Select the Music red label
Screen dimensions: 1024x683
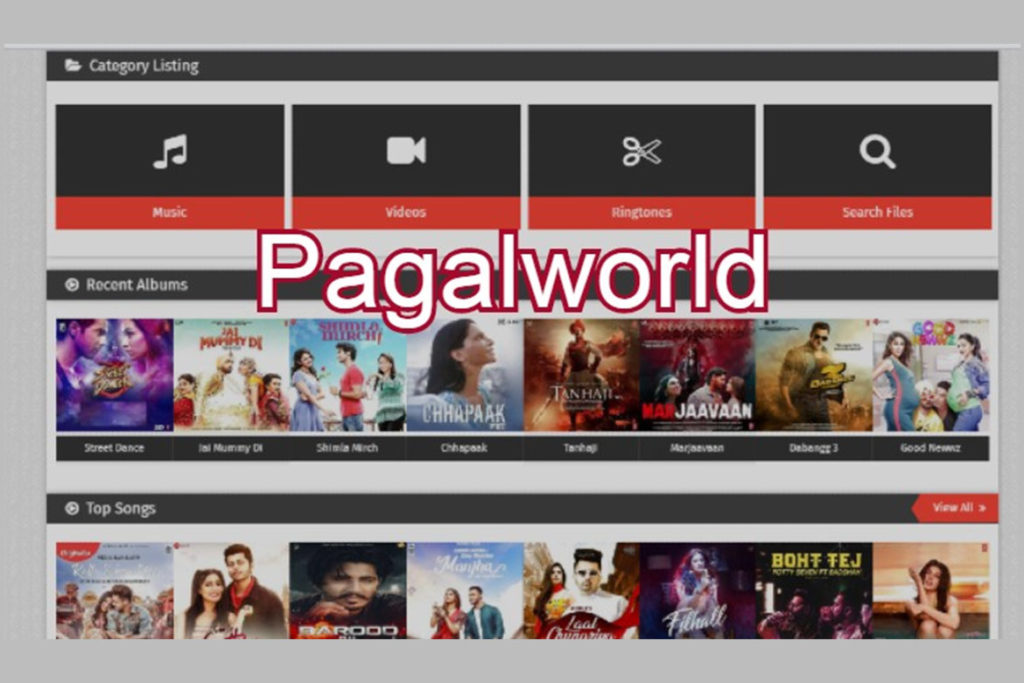170,212
